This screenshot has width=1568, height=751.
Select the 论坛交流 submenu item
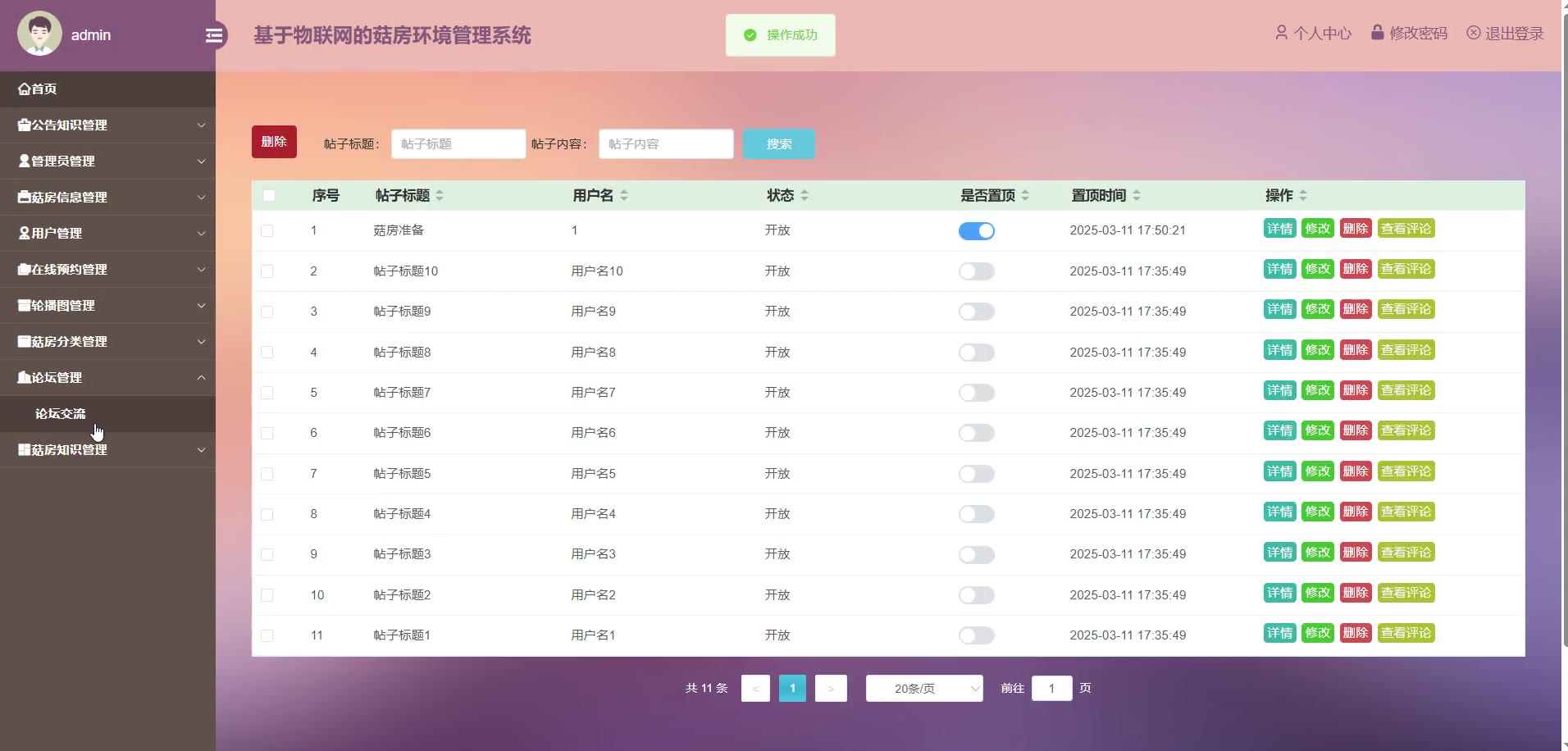pyautogui.click(x=61, y=414)
